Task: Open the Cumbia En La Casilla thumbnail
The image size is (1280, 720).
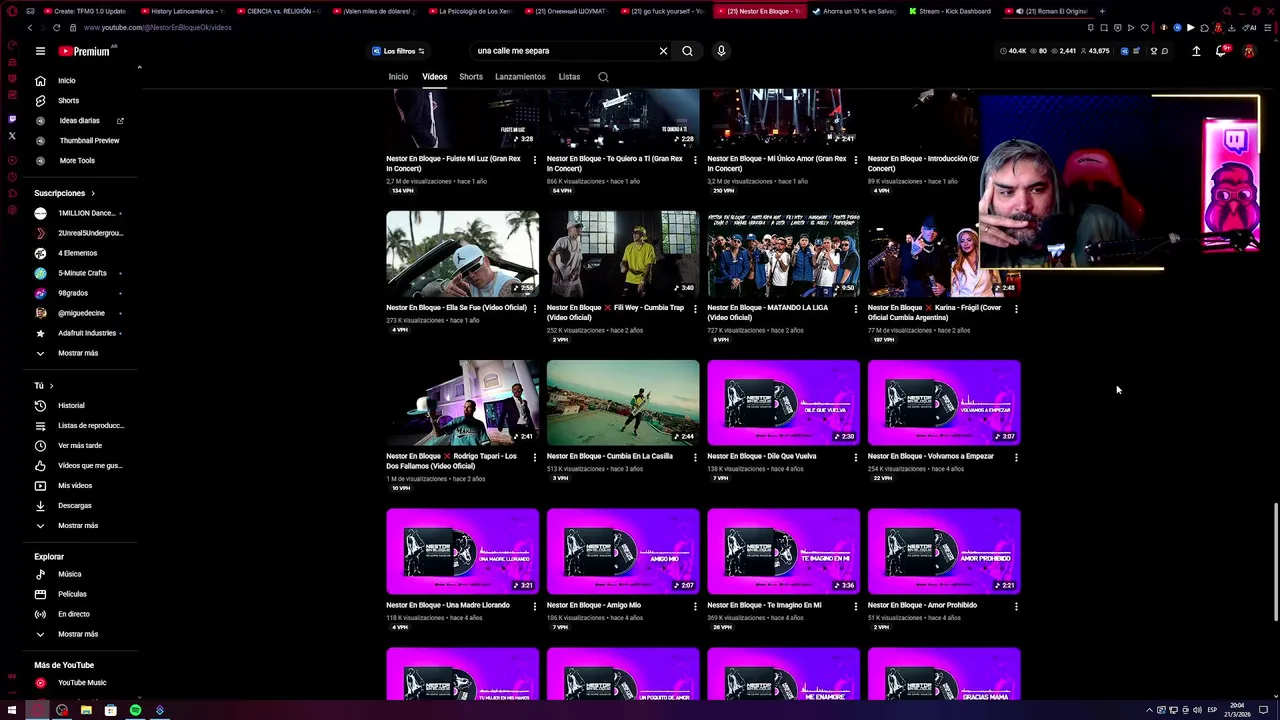Action: tap(623, 403)
